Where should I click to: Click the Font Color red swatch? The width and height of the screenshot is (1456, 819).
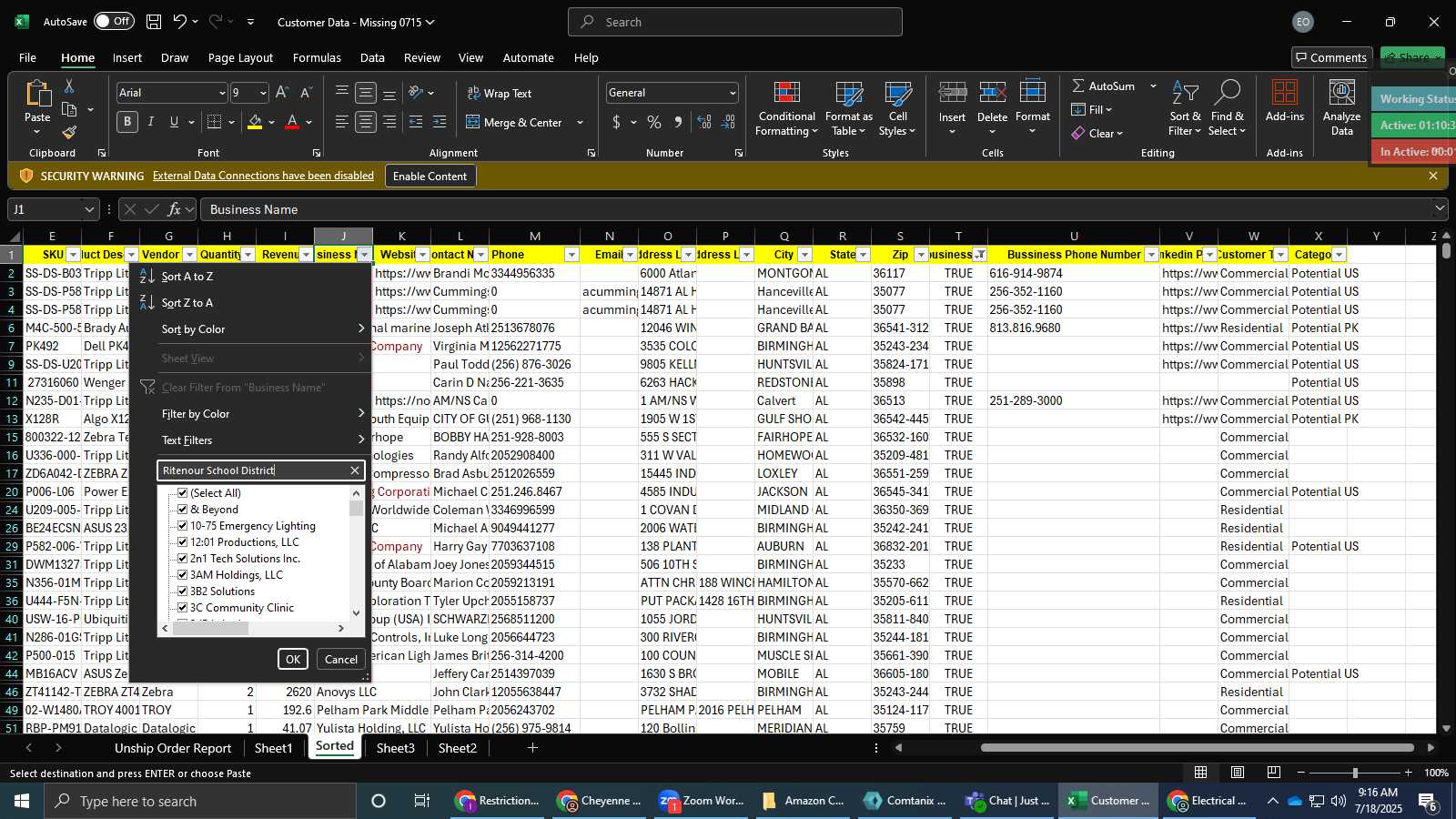(x=292, y=123)
